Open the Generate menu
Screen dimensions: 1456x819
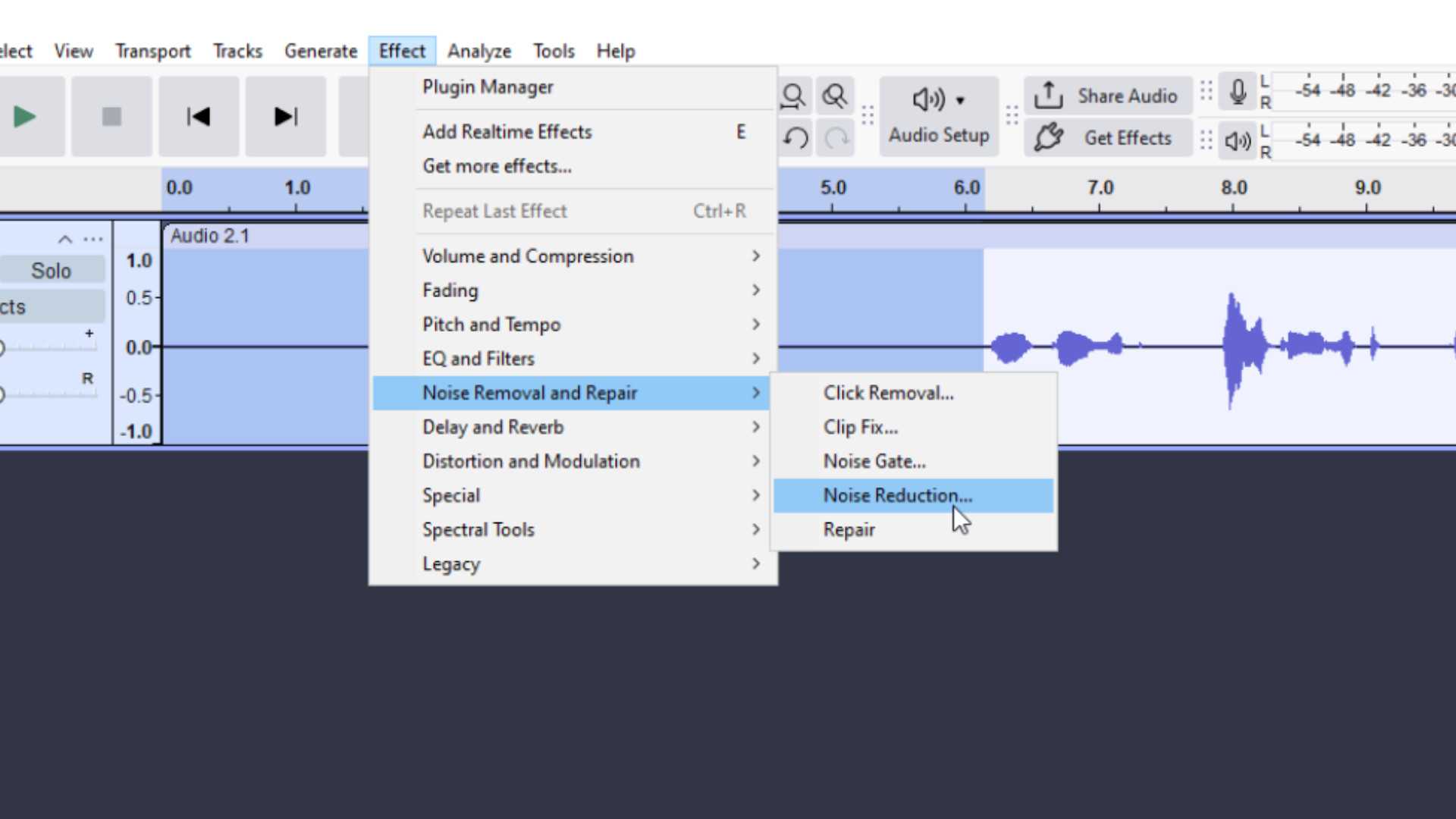[321, 51]
